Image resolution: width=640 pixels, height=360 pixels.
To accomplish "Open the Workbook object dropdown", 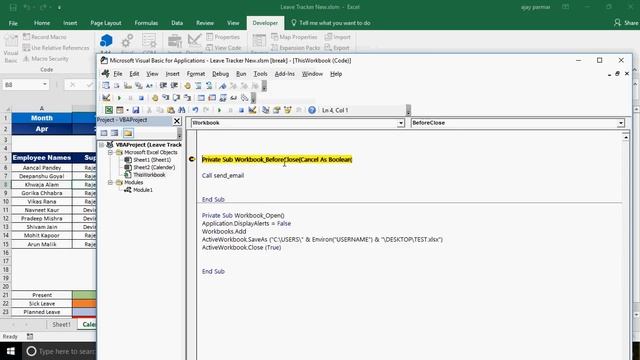I will [x=401, y=123].
